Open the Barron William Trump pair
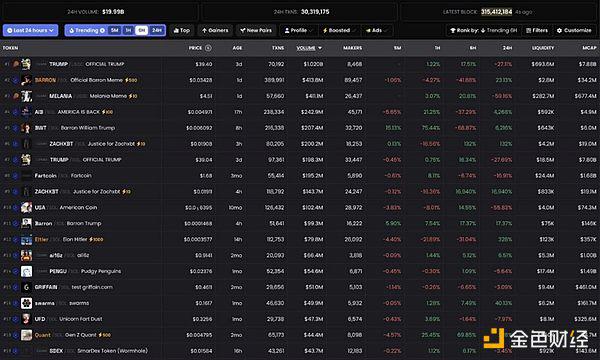This screenshot has height=360, width=600. (x=300, y=128)
